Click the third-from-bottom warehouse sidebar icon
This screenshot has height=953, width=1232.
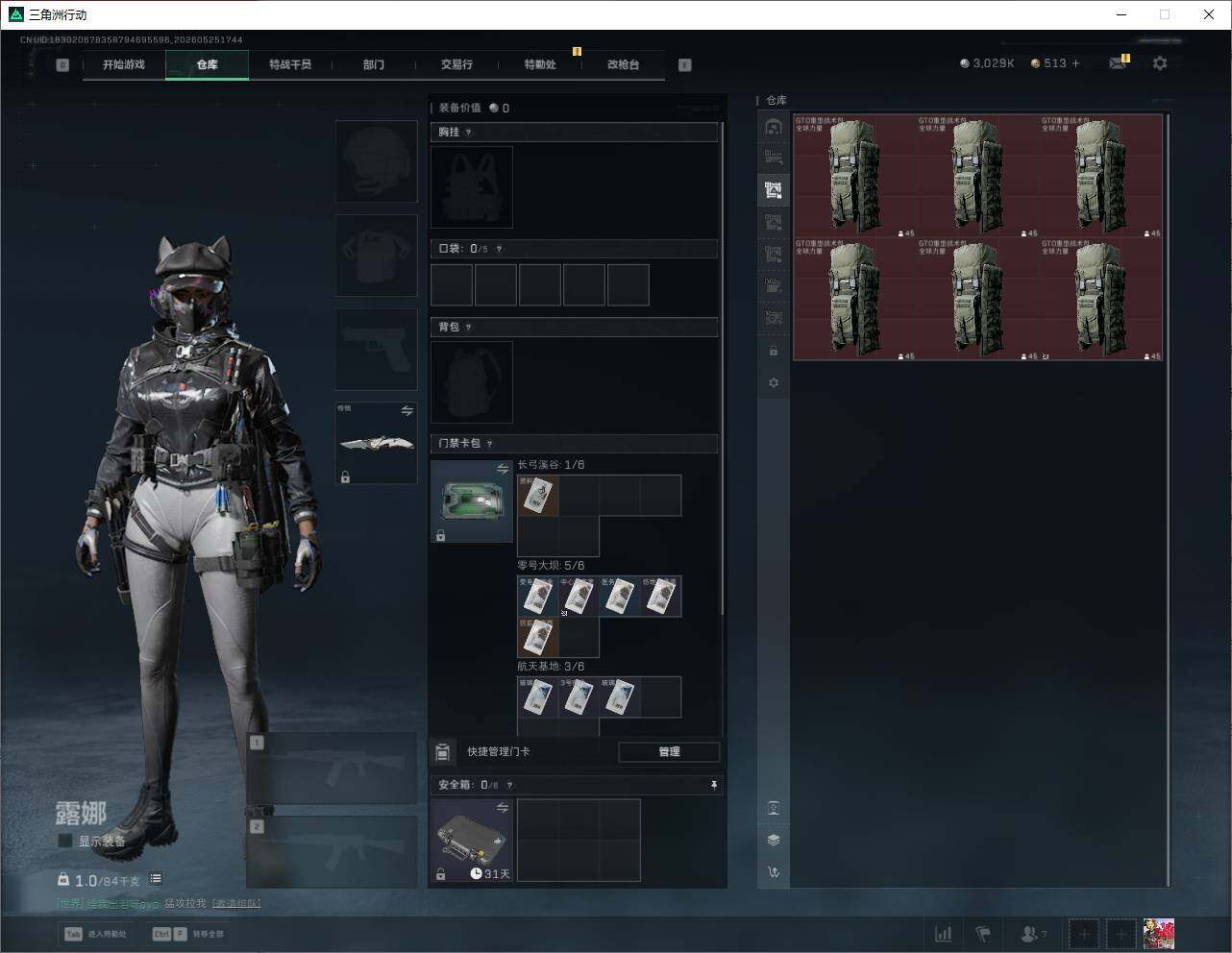pyautogui.click(x=774, y=808)
